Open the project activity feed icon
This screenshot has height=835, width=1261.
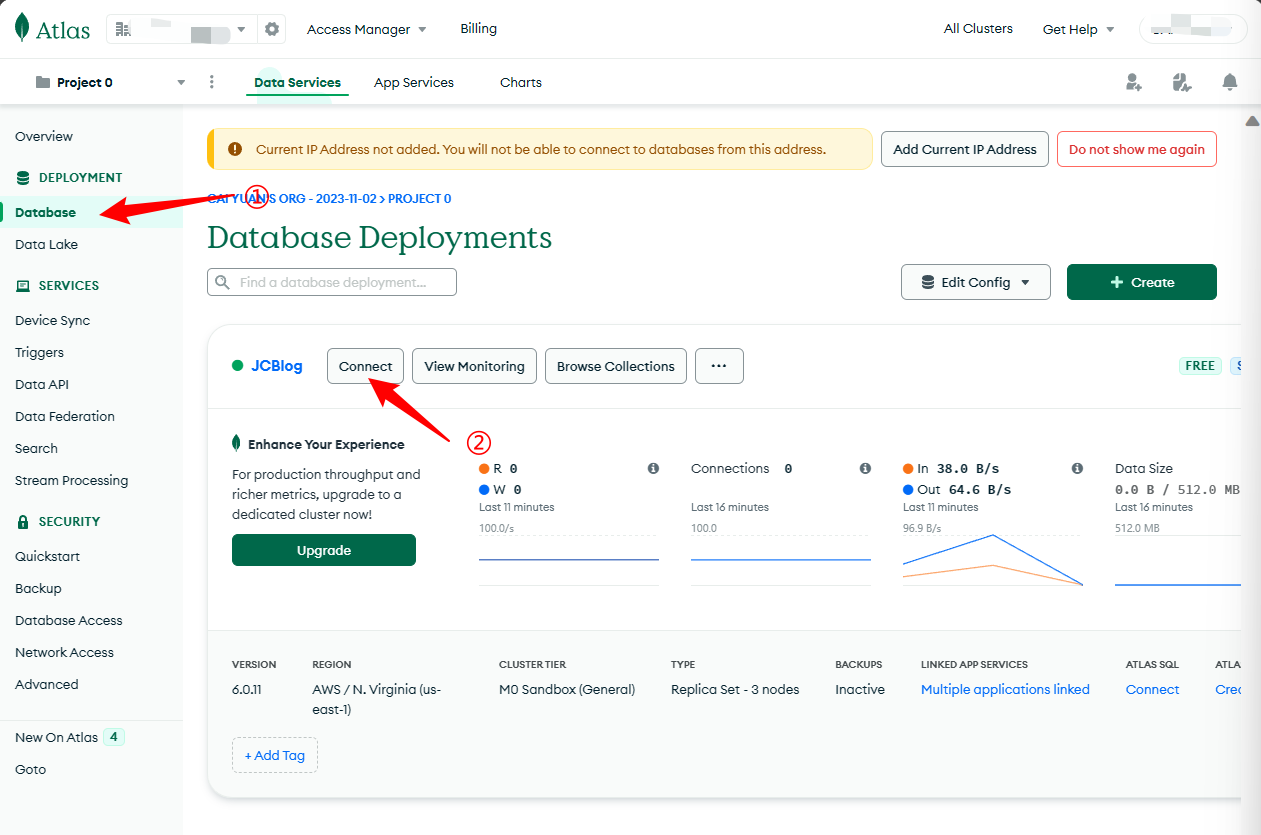(x=1182, y=82)
